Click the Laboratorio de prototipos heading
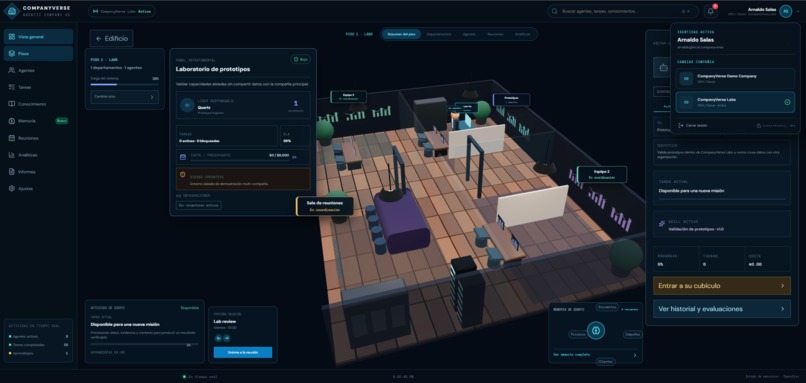This screenshot has width=806, height=383. click(213, 69)
